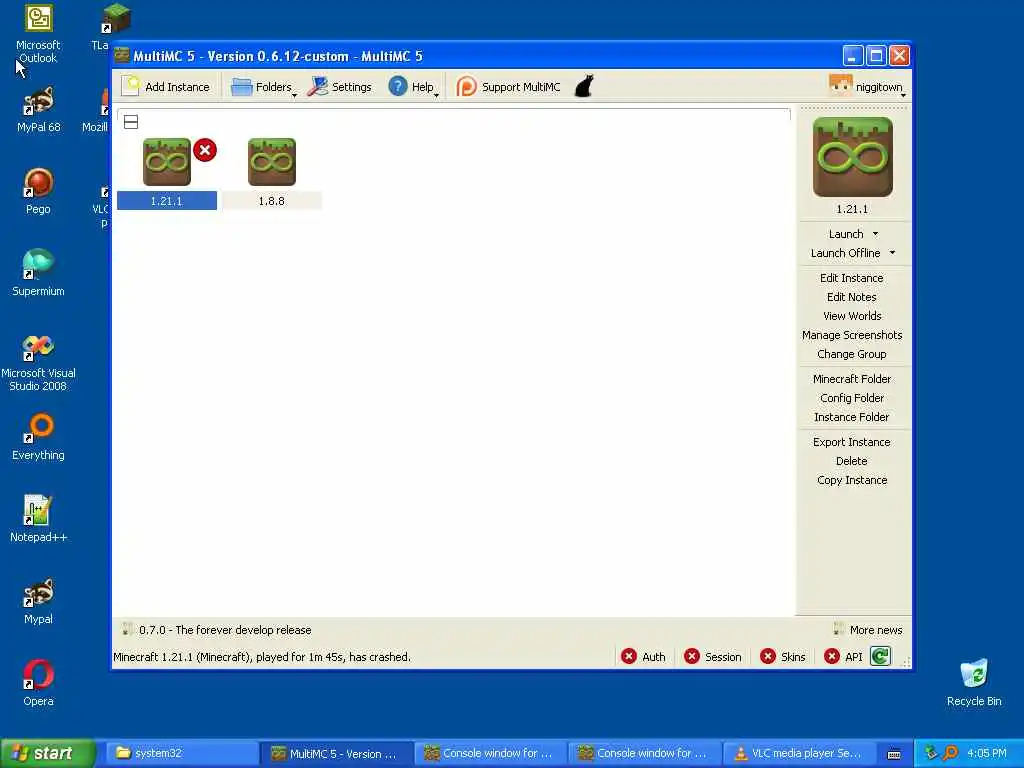Open the Opera desktop icon
This screenshot has width=1024, height=768.
(x=38, y=683)
